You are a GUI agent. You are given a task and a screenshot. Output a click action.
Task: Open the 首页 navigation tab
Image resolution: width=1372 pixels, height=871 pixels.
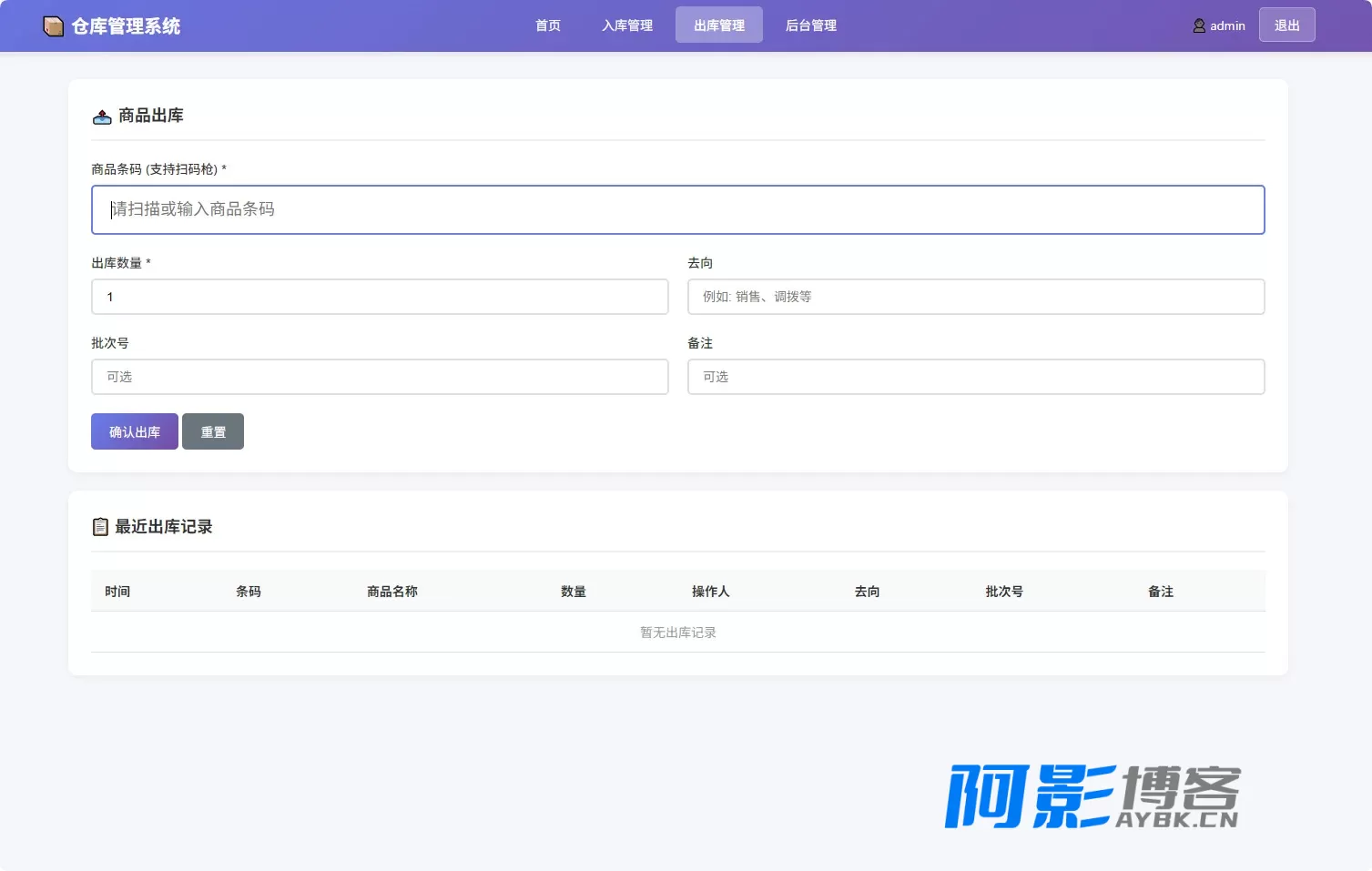pos(548,25)
